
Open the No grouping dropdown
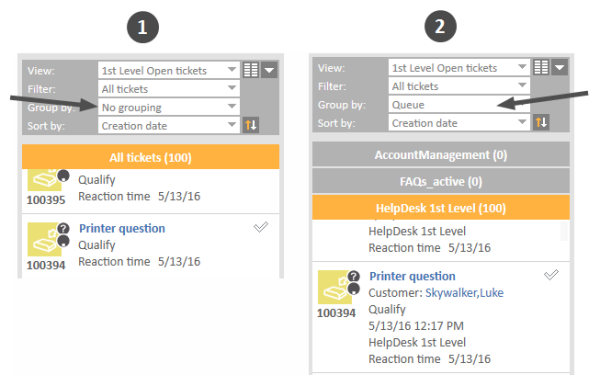169,107
